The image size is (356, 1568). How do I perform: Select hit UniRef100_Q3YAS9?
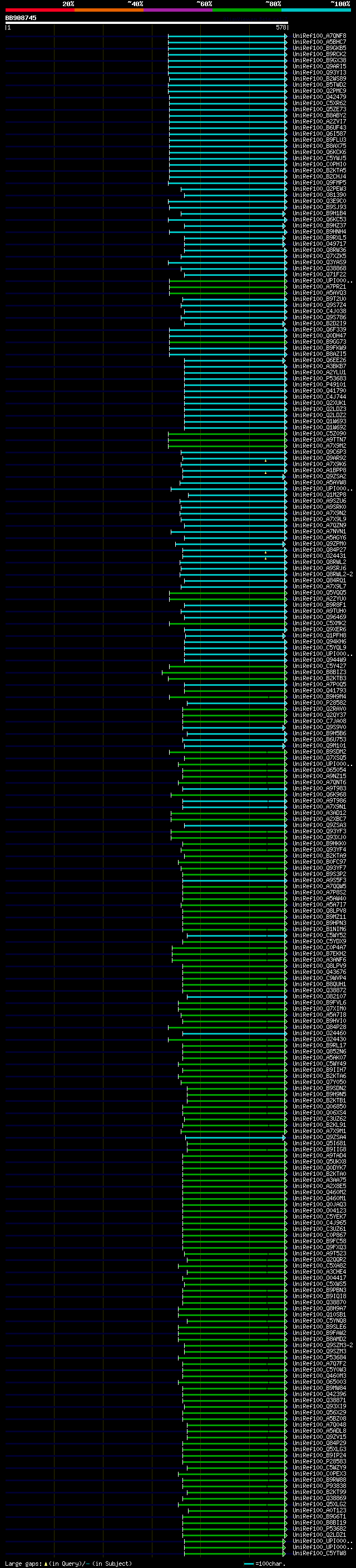319,263
